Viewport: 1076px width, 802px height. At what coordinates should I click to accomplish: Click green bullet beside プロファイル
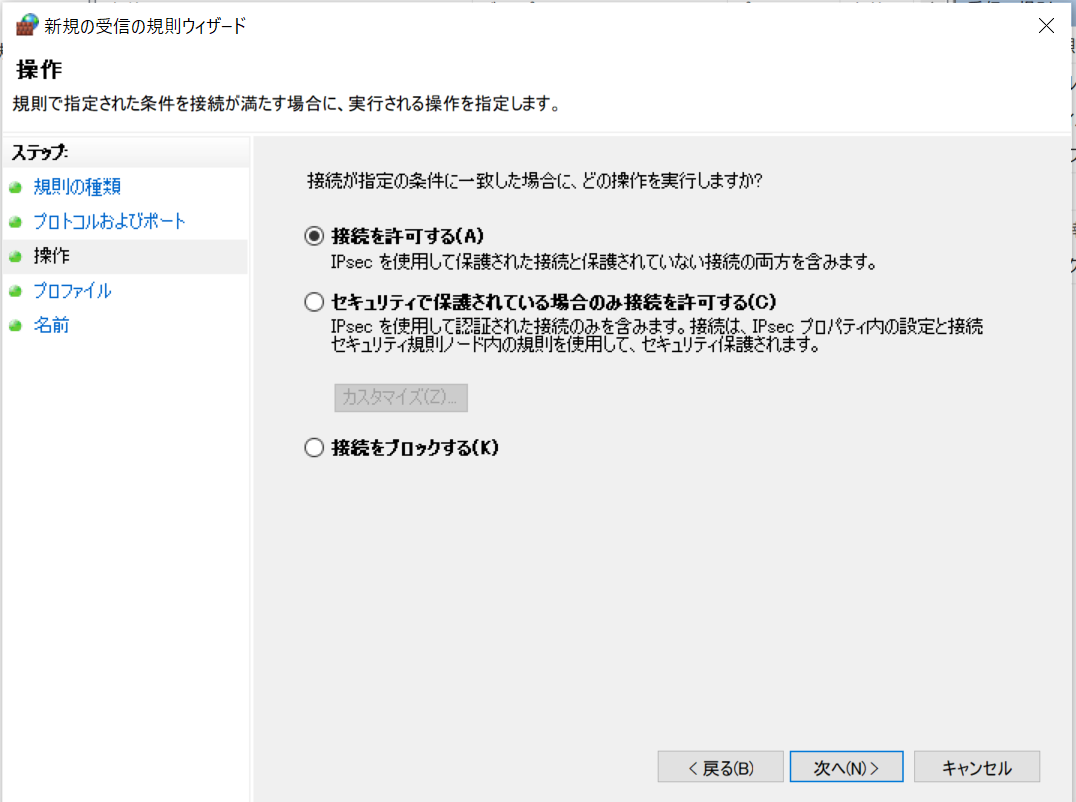16,292
